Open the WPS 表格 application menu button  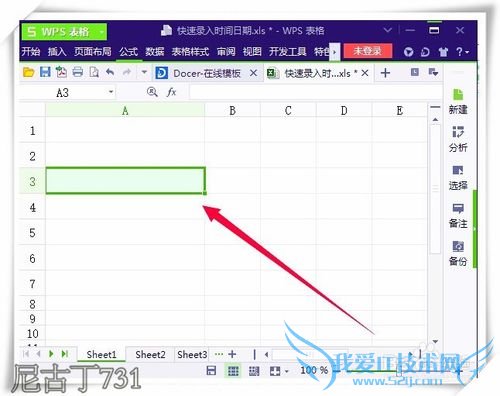click(64, 32)
